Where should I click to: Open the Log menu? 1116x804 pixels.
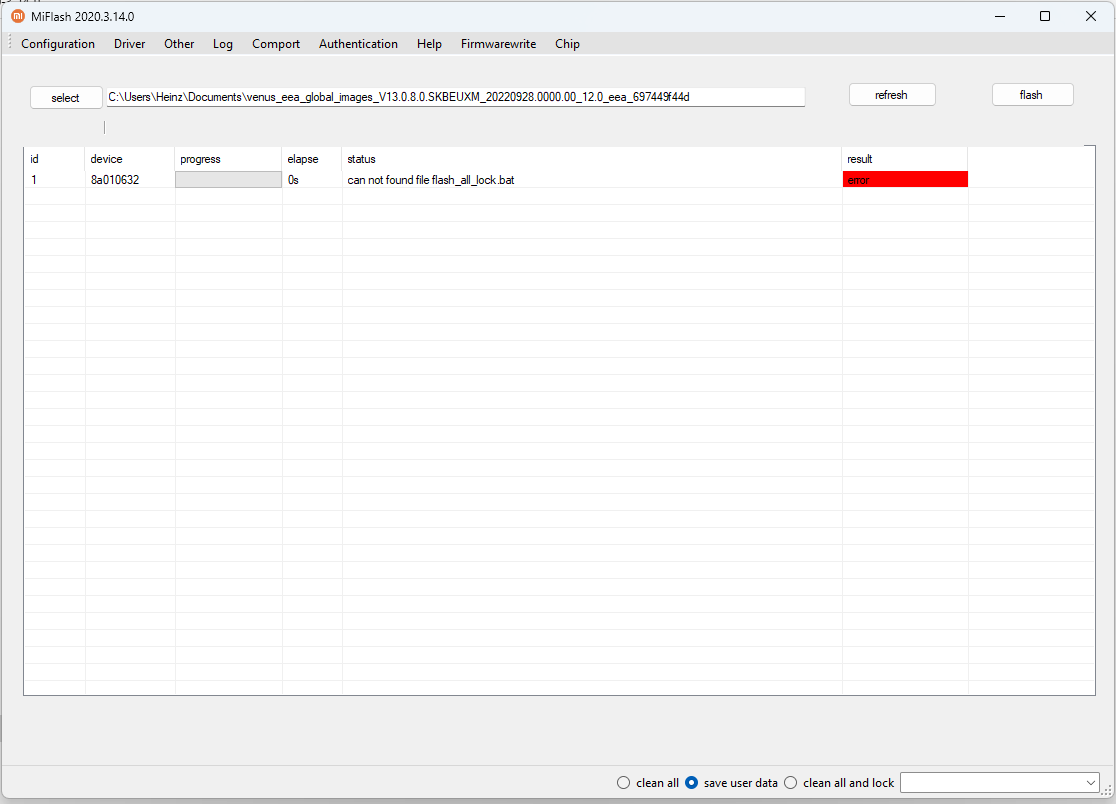[222, 44]
